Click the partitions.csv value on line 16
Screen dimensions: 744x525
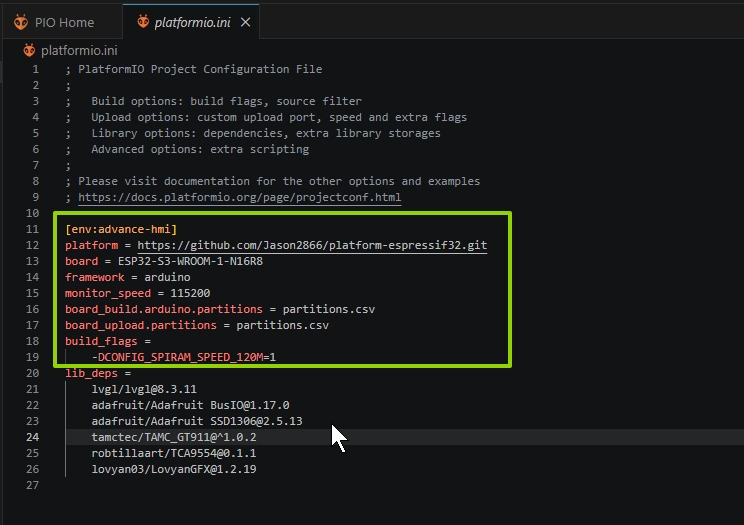click(x=329, y=309)
